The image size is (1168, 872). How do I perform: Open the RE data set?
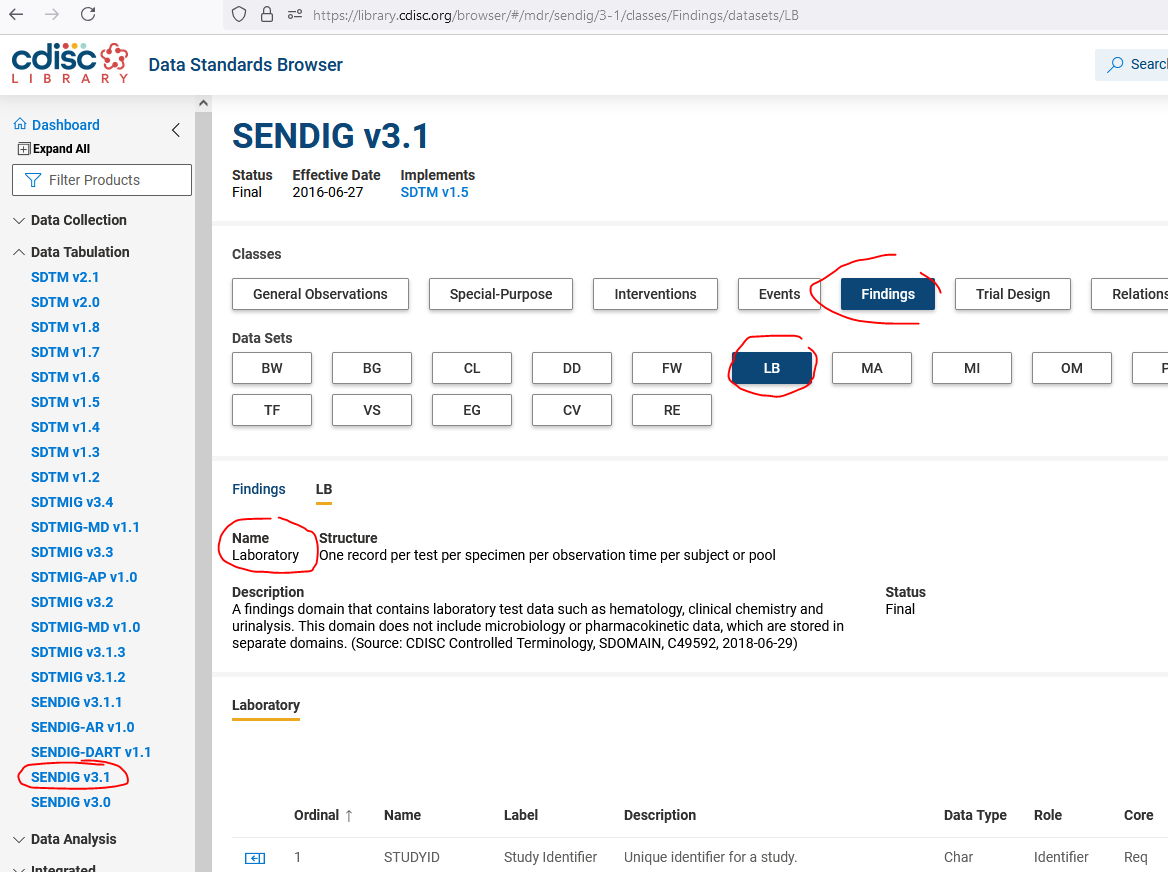coord(672,410)
